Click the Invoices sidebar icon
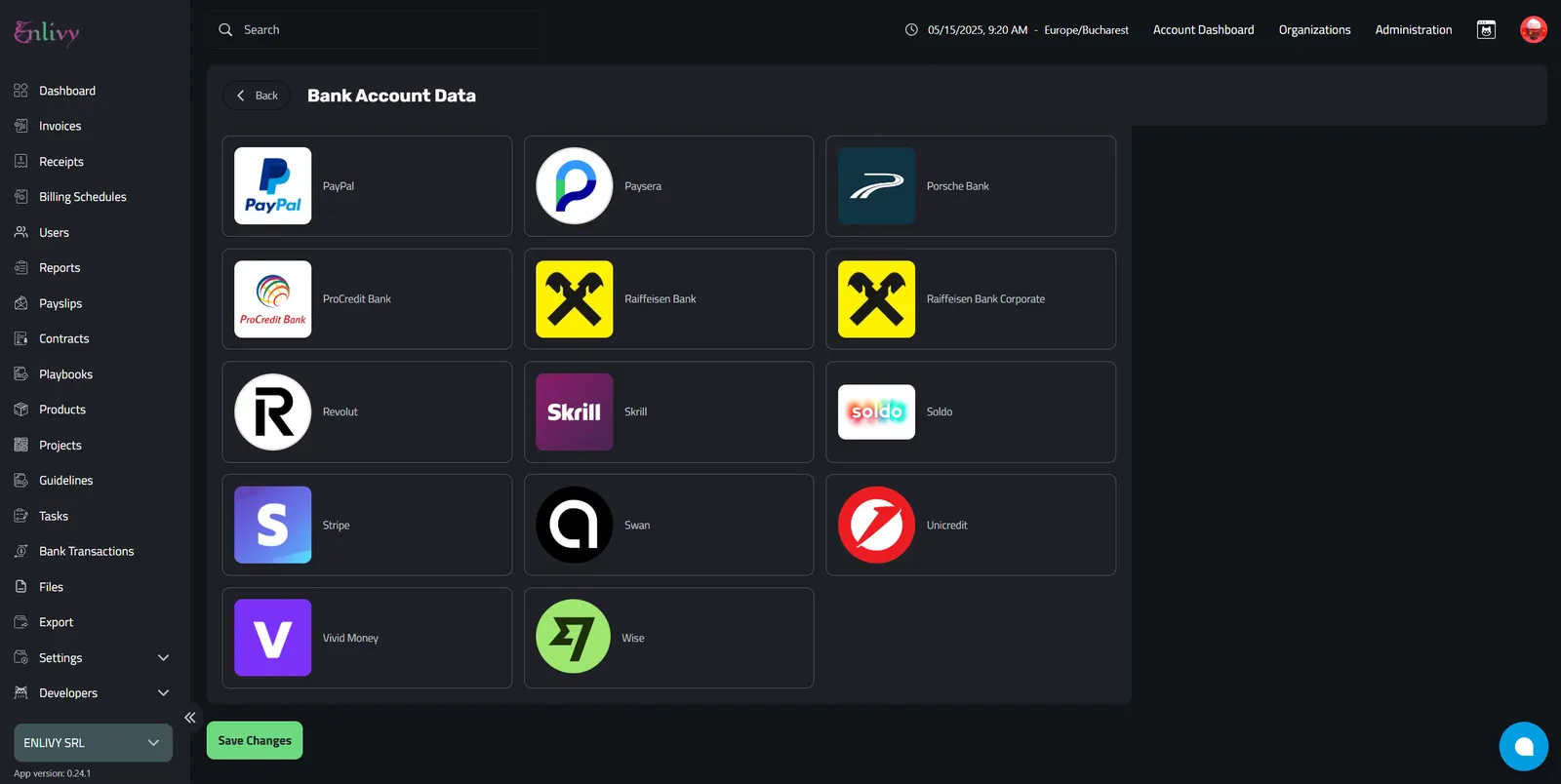Image resolution: width=1561 pixels, height=784 pixels. point(20,126)
